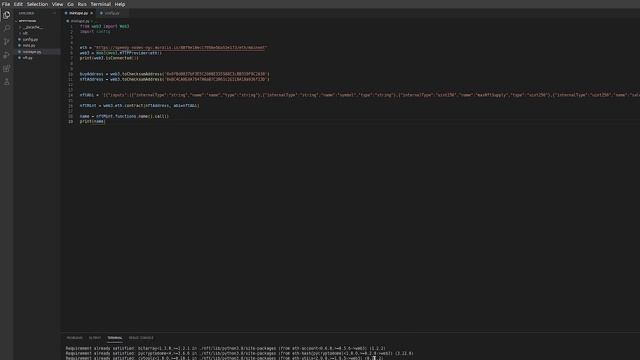Expand the nft folder in Explorer
Screen dimensions: 640x360
pos(25,33)
